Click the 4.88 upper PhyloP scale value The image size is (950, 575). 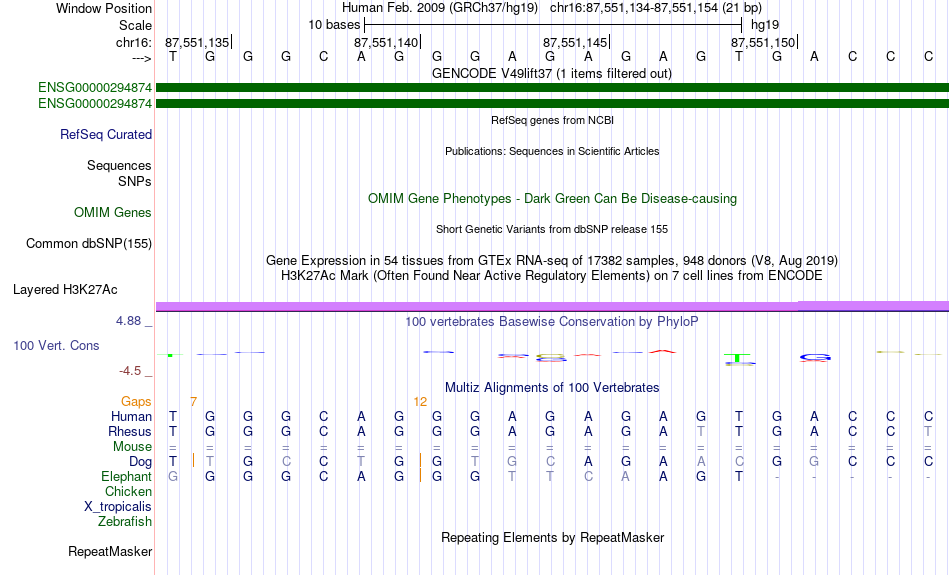coord(128,321)
